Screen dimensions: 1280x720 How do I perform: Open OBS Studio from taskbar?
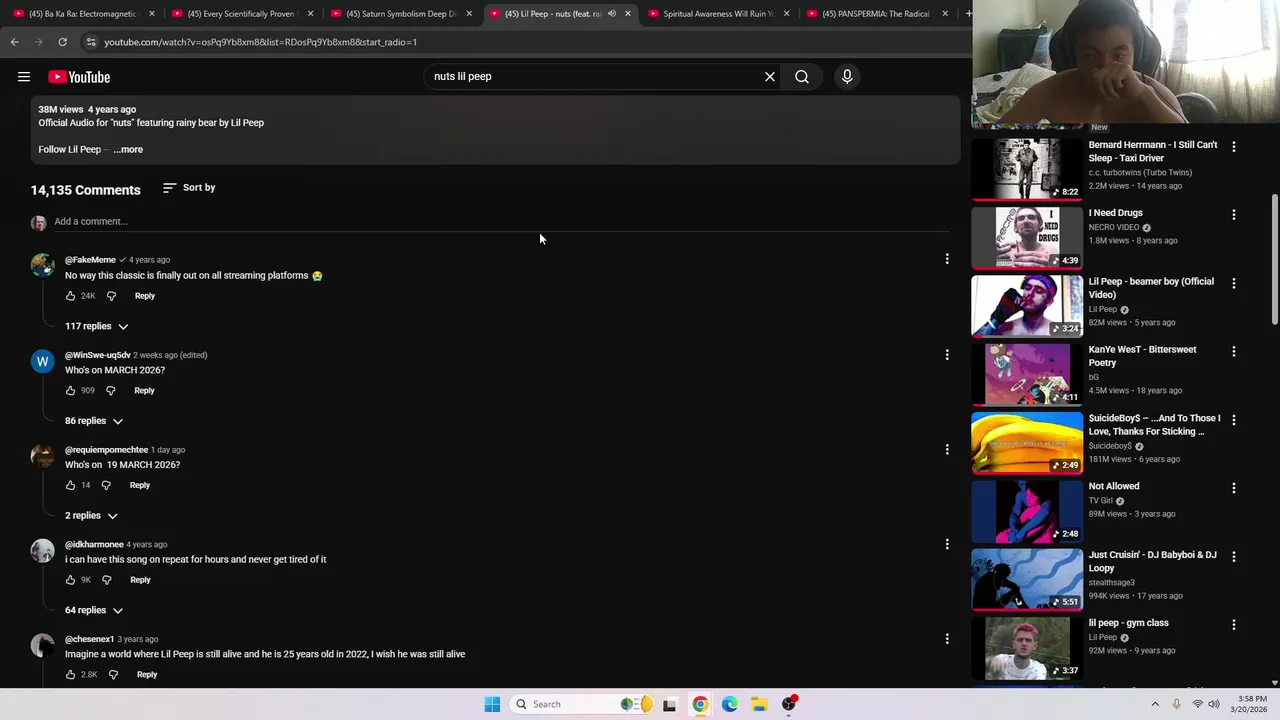click(789, 704)
